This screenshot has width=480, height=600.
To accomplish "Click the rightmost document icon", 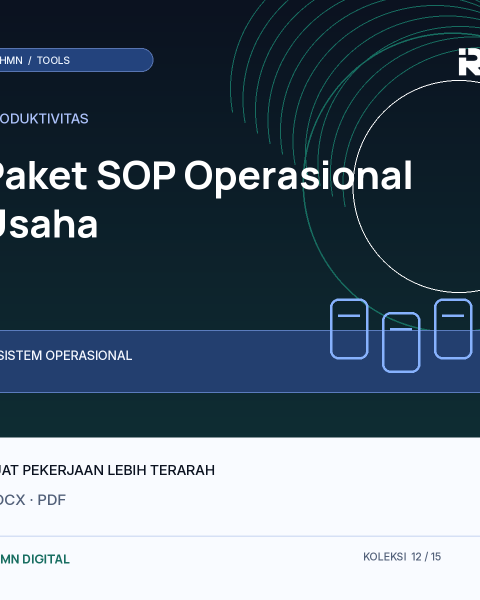I will (x=453, y=329).
